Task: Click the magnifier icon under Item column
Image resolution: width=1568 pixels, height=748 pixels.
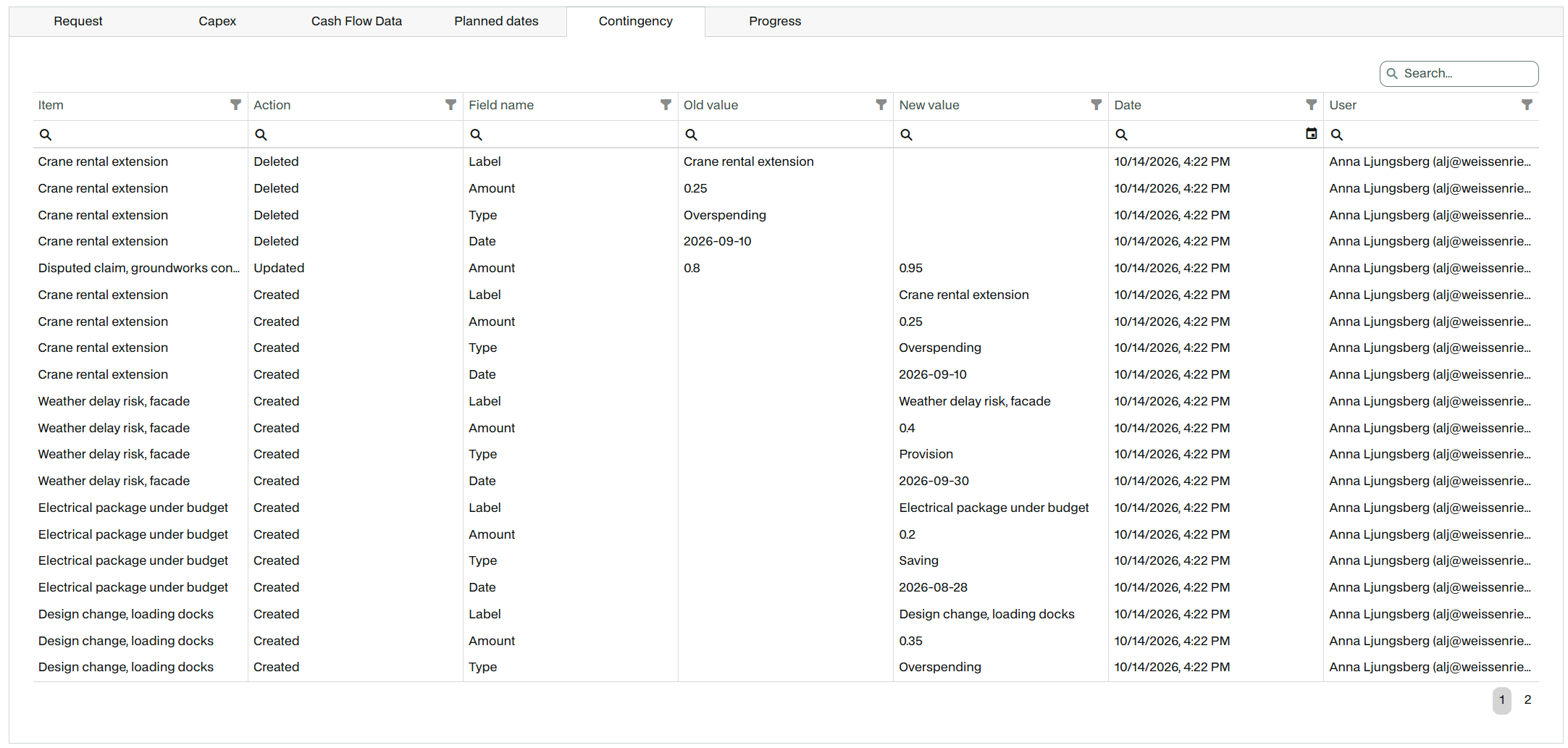Action: [45, 135]
